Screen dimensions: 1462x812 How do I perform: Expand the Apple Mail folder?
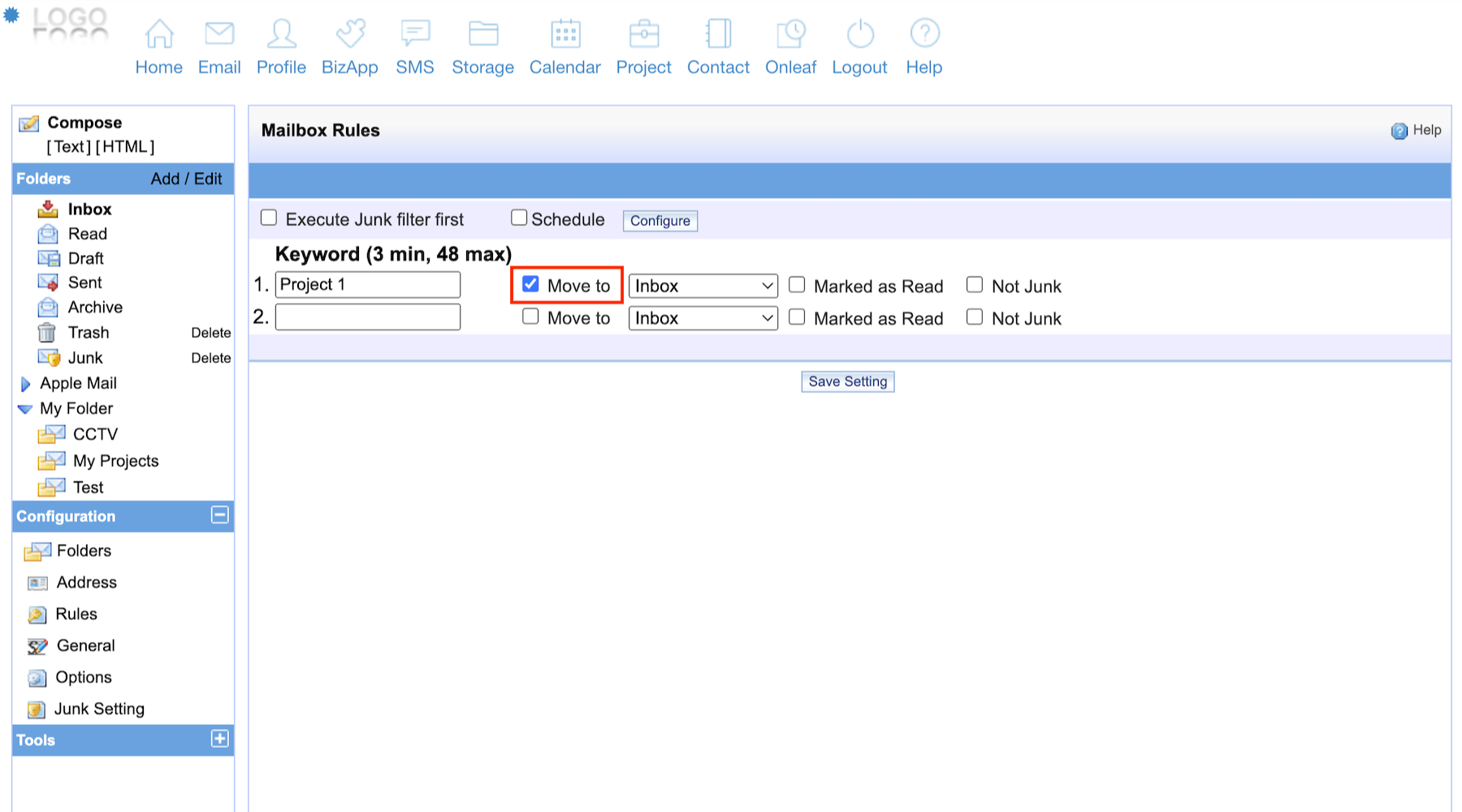click(25, 384)
